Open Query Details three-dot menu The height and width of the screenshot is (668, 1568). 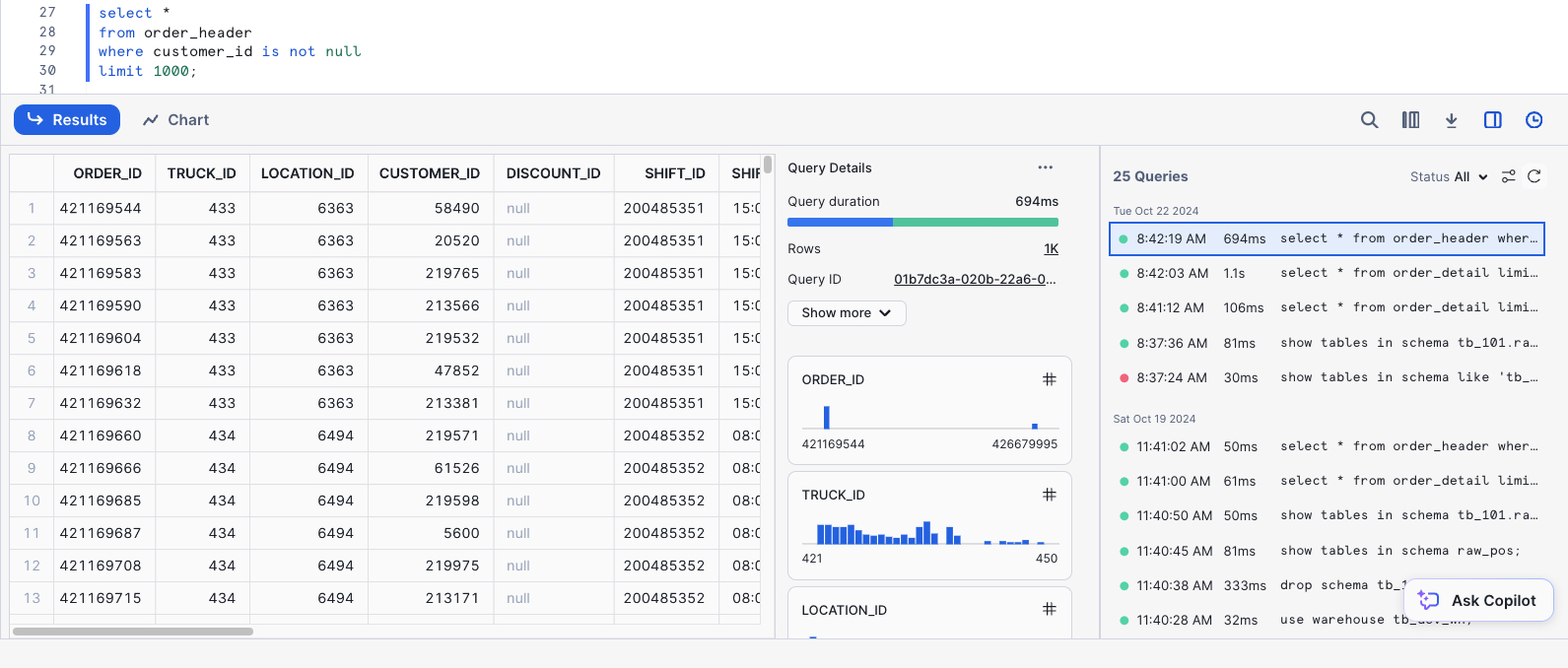(x=1045, y=167)
